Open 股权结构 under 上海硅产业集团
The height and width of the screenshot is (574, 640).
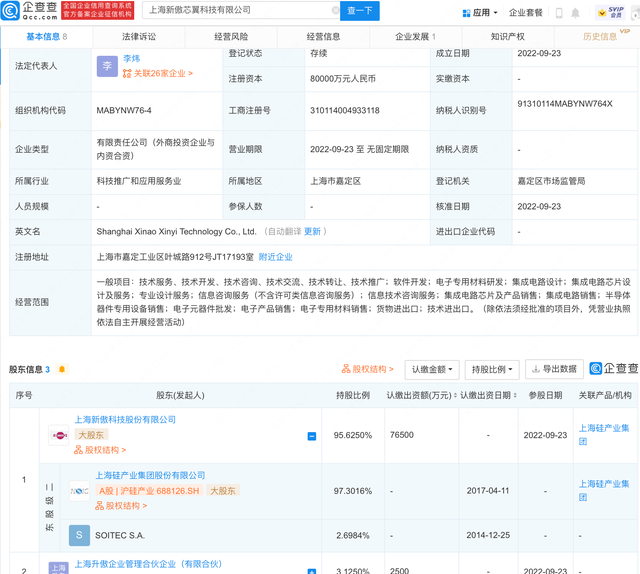[x=121, y=506]
